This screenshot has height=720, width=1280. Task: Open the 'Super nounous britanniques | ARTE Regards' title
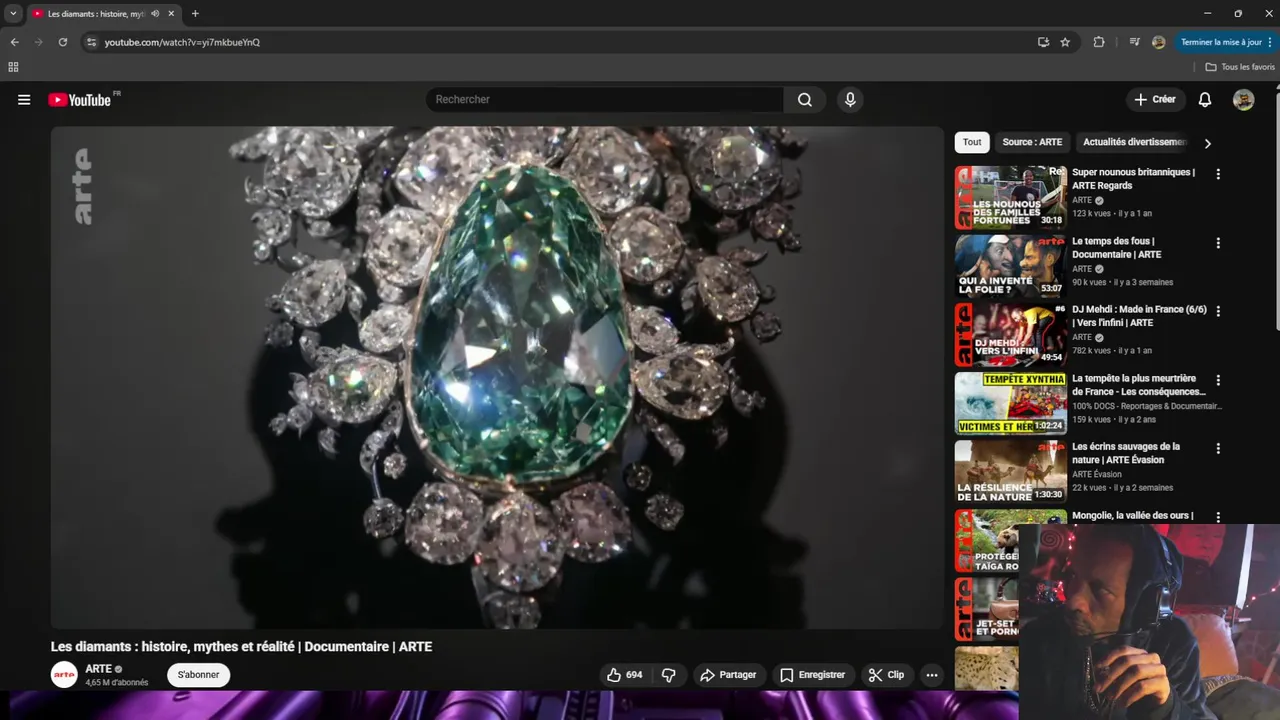[1133, 179]
